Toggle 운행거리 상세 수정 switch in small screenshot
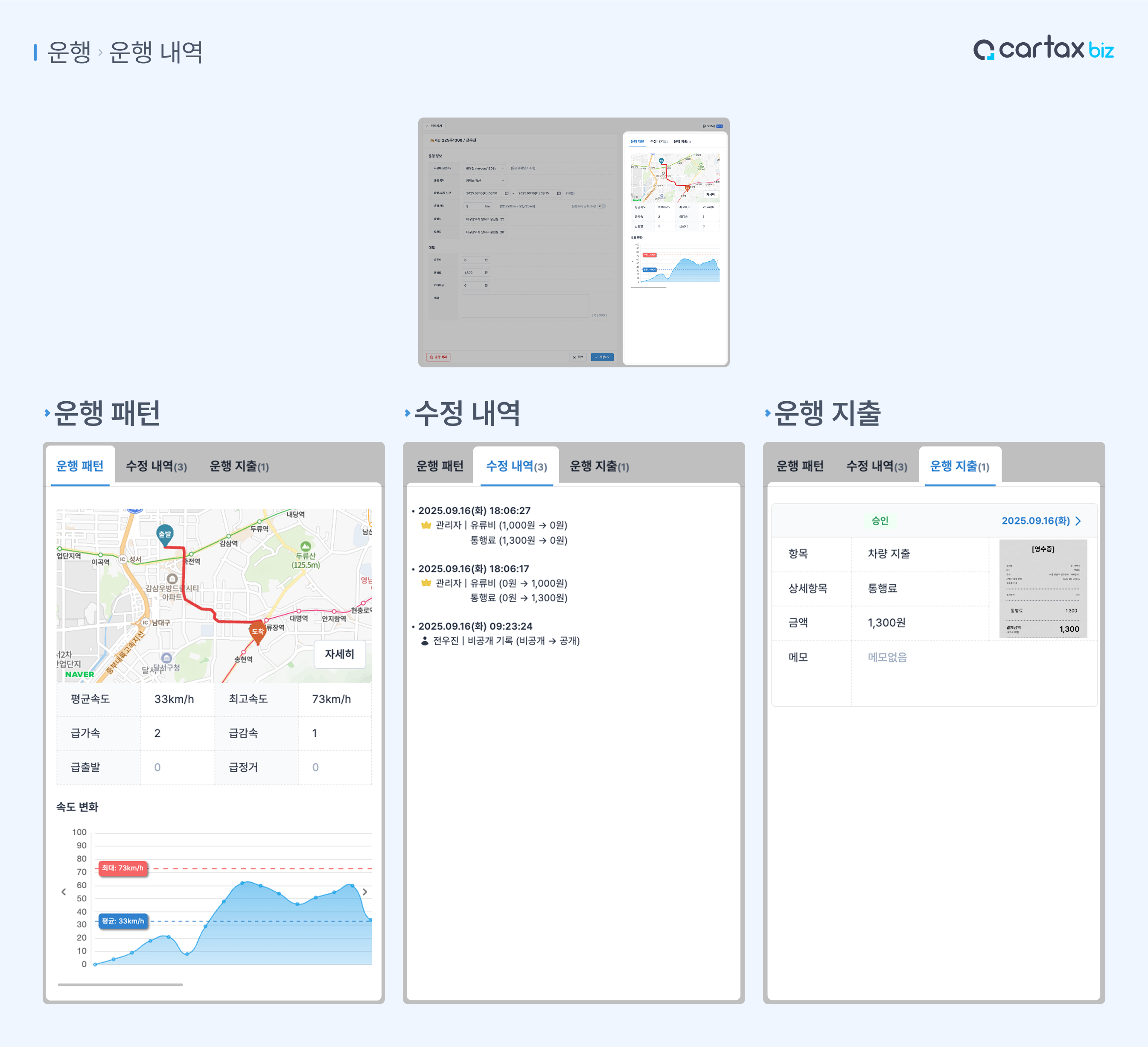 coord(602,206)
